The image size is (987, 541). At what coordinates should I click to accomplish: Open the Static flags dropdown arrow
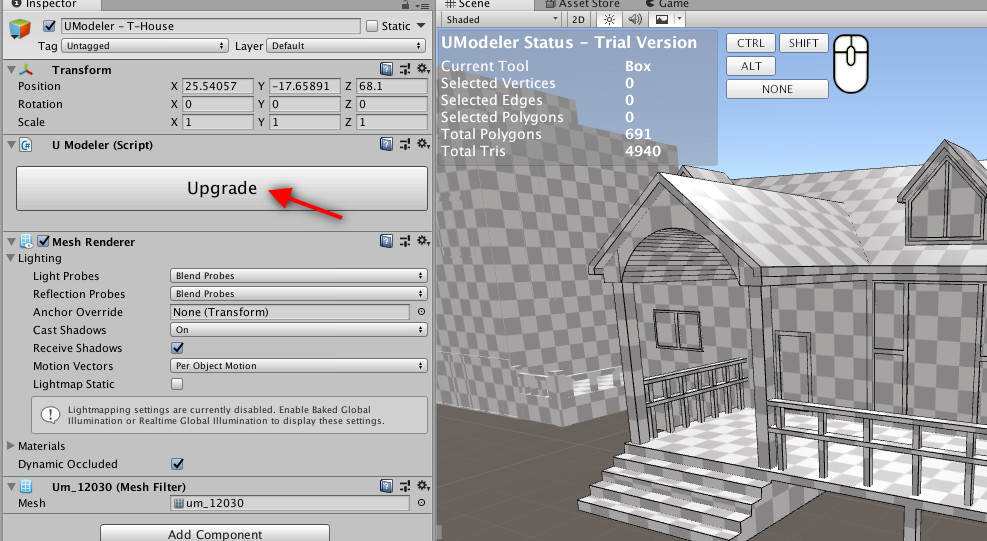click(421, 26)
